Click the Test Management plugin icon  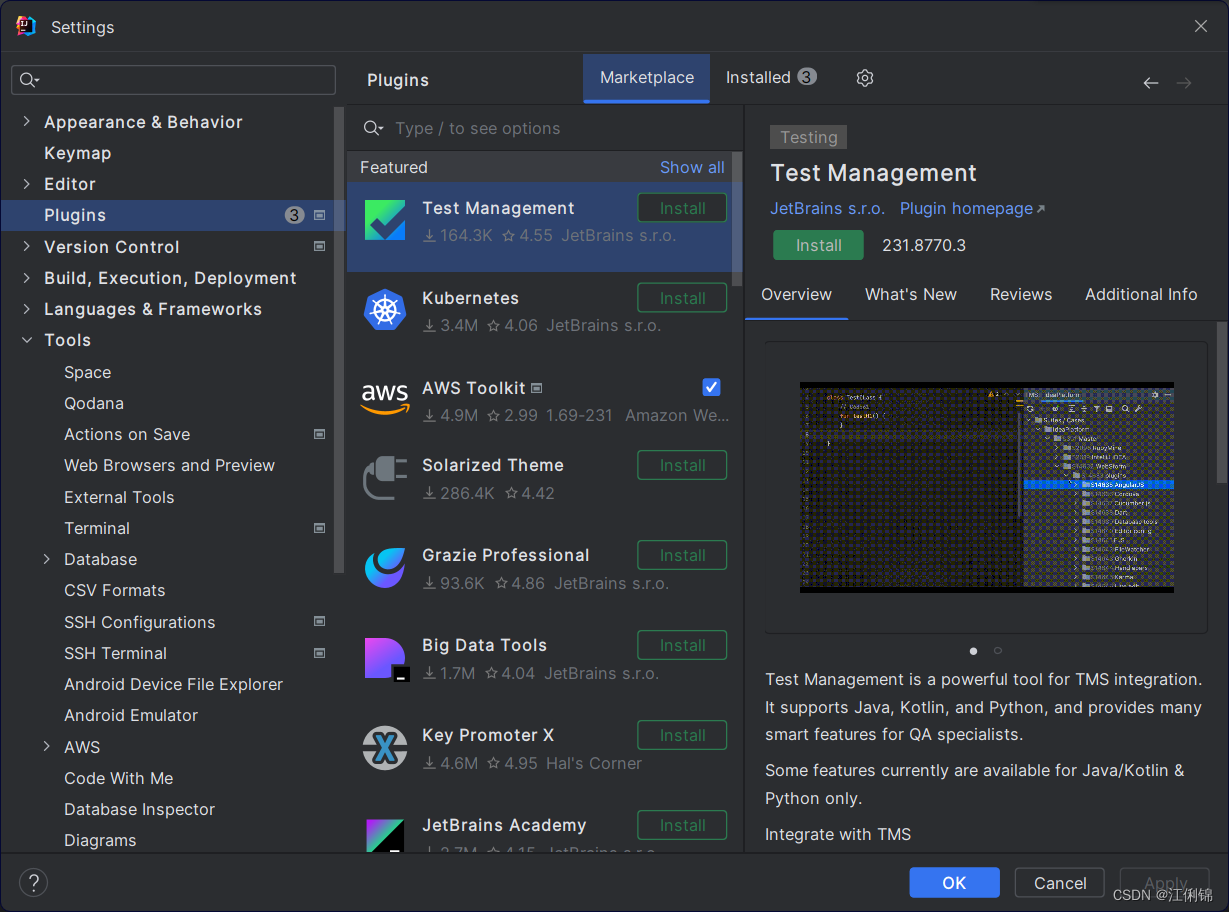click(x=385, y=221)
